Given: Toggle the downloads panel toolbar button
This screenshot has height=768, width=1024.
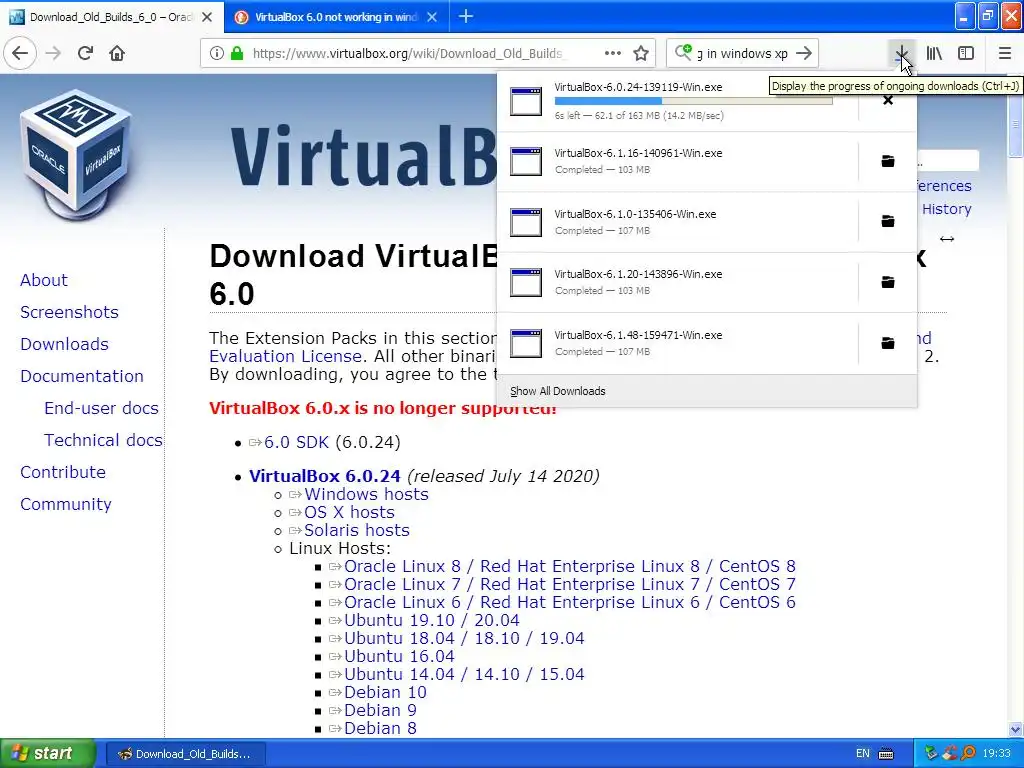Looking at the screenshot, I should point(901,53).
